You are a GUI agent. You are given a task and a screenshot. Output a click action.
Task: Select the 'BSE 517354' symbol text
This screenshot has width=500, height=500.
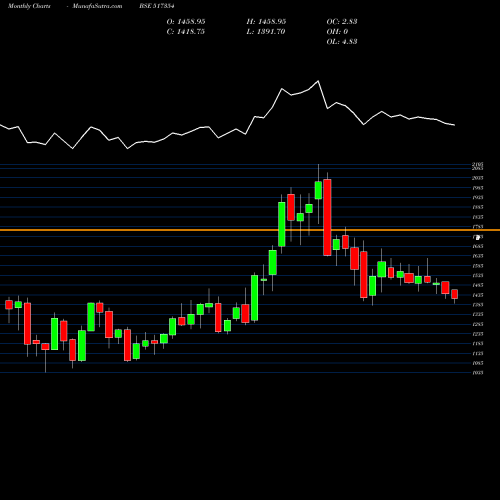pos(157,6)
